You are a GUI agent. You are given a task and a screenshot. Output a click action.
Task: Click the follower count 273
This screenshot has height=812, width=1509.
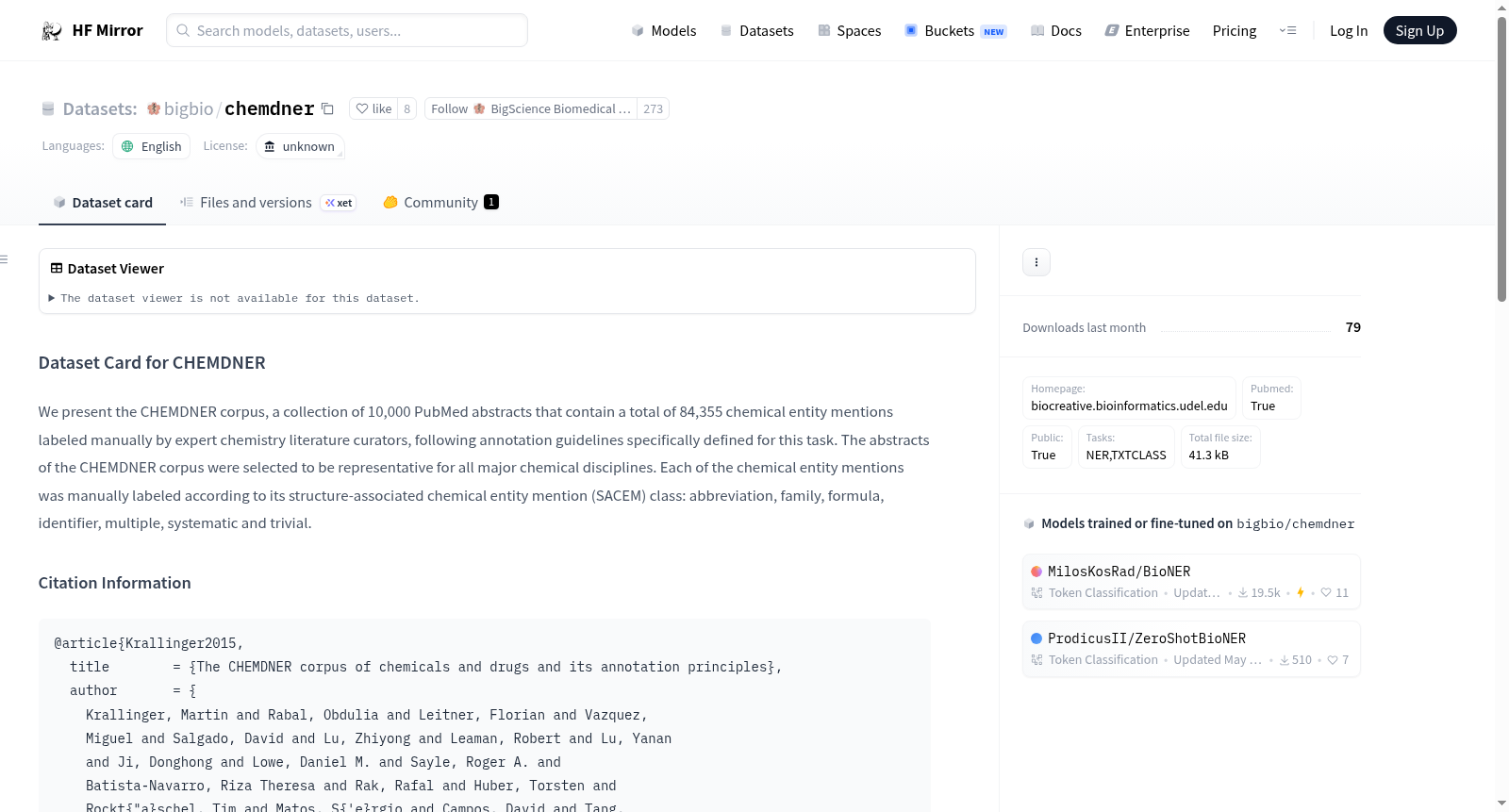point(653,108)
